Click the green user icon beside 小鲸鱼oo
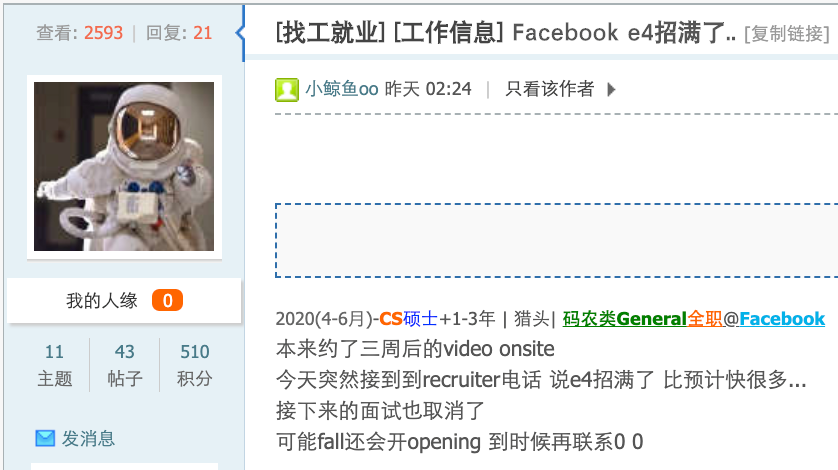 (287, 89)
